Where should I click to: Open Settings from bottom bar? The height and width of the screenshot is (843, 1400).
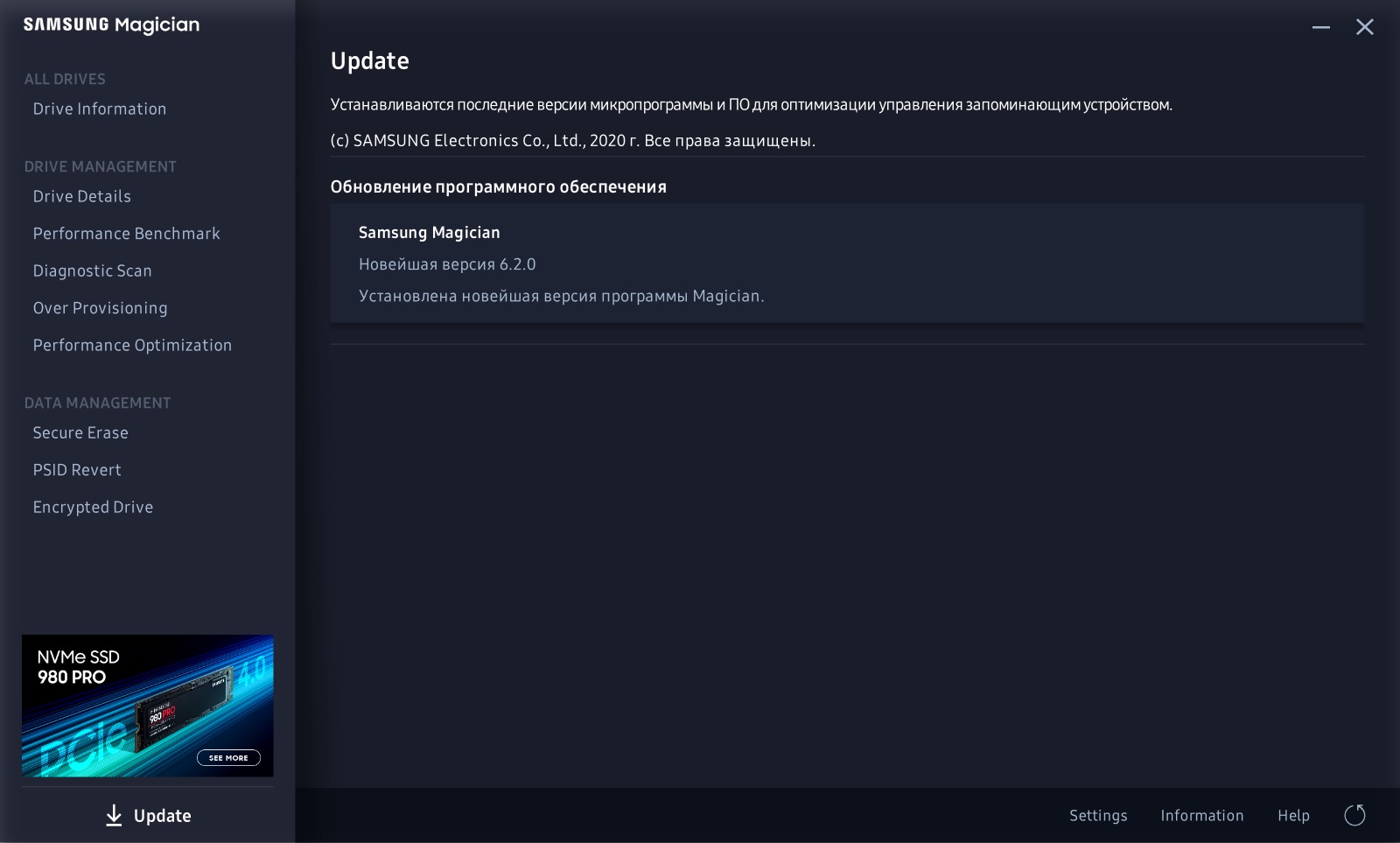pyautogui.click(x=1098, y=816)
